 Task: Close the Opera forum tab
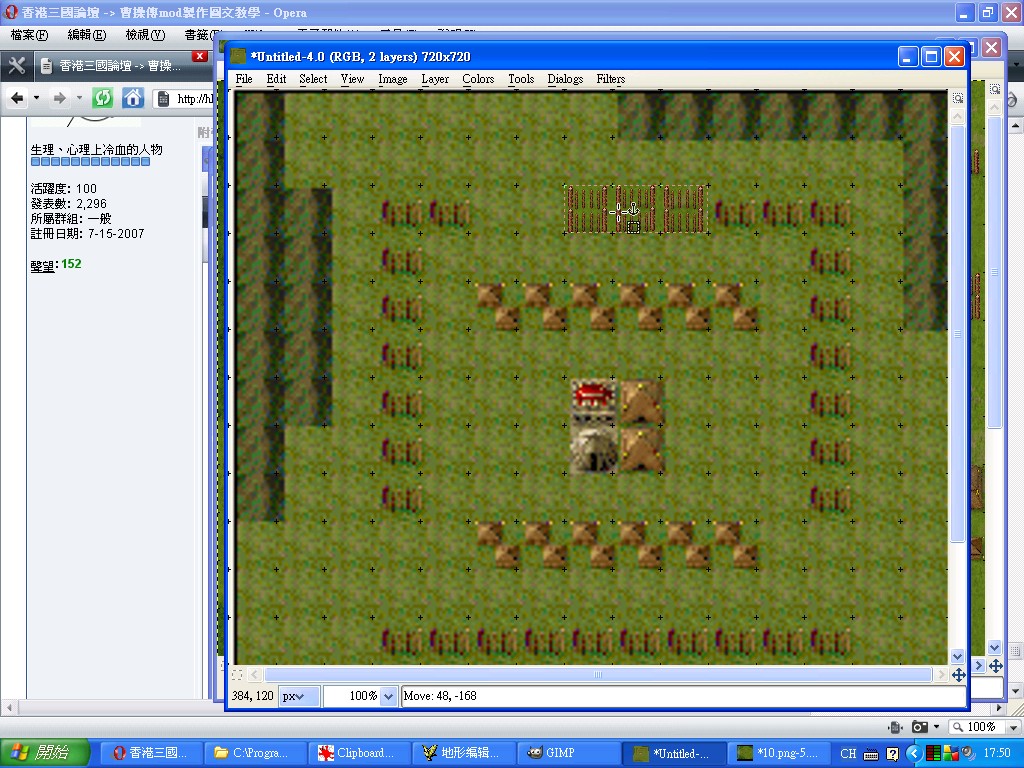[x=200, y=56]
